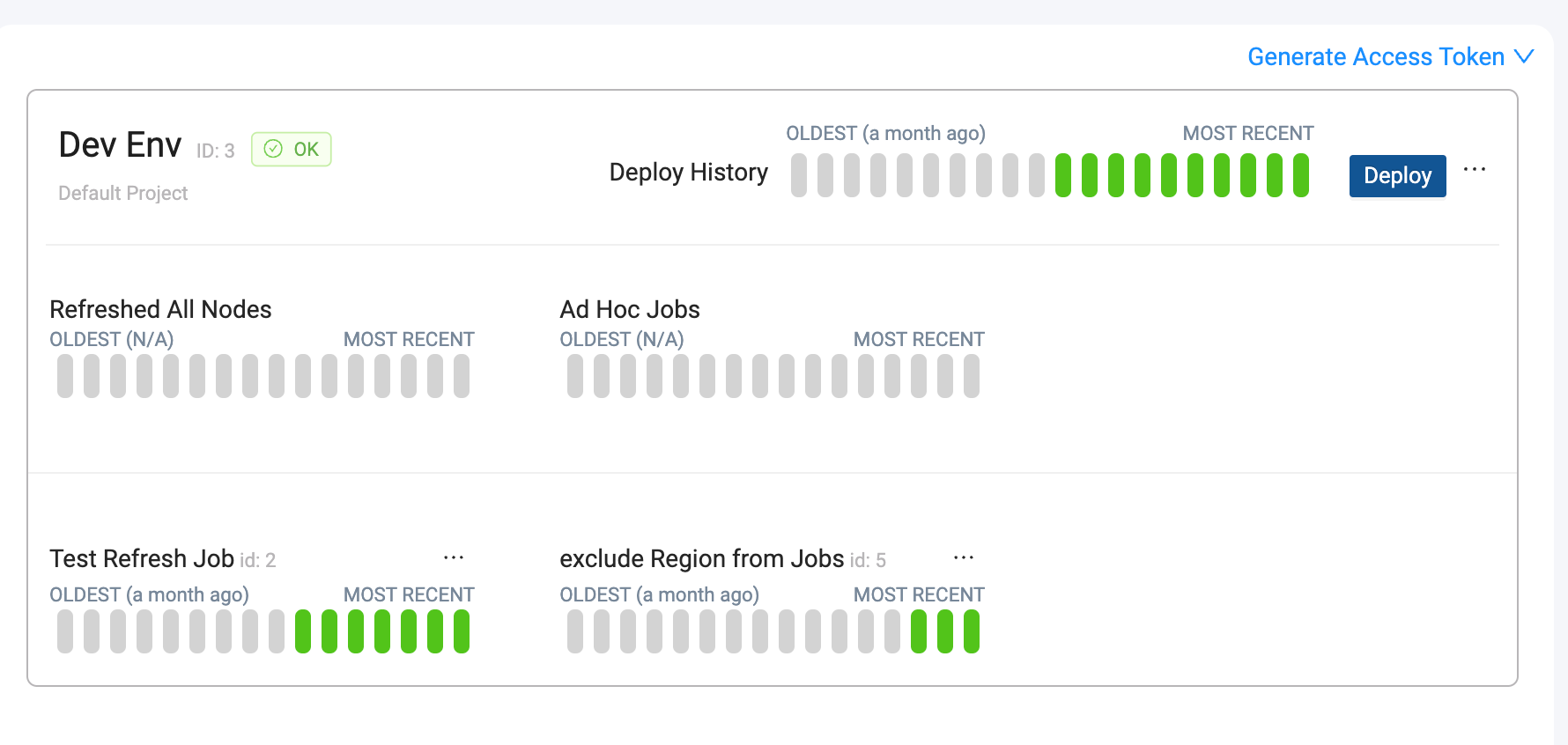The image size is (1568, 745).
Task: Click the oldest Refreshed All Nodes bar
Action: click(65, 376)
